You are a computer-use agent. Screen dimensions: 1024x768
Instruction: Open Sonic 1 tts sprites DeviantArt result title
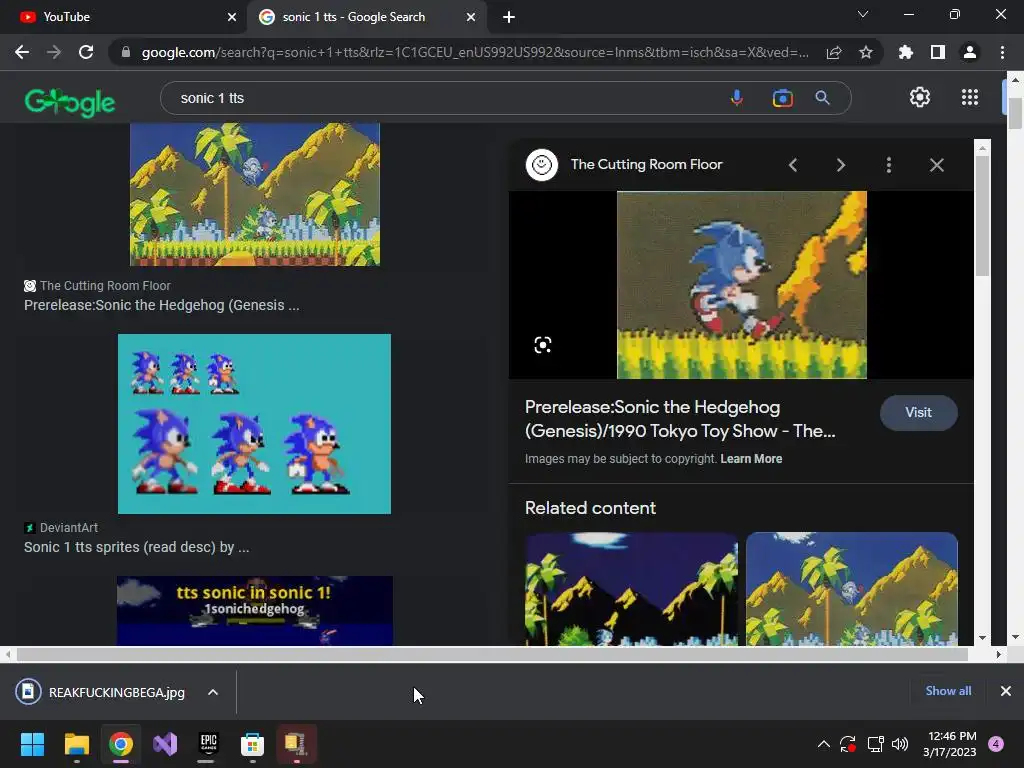(x=136, y=547)
